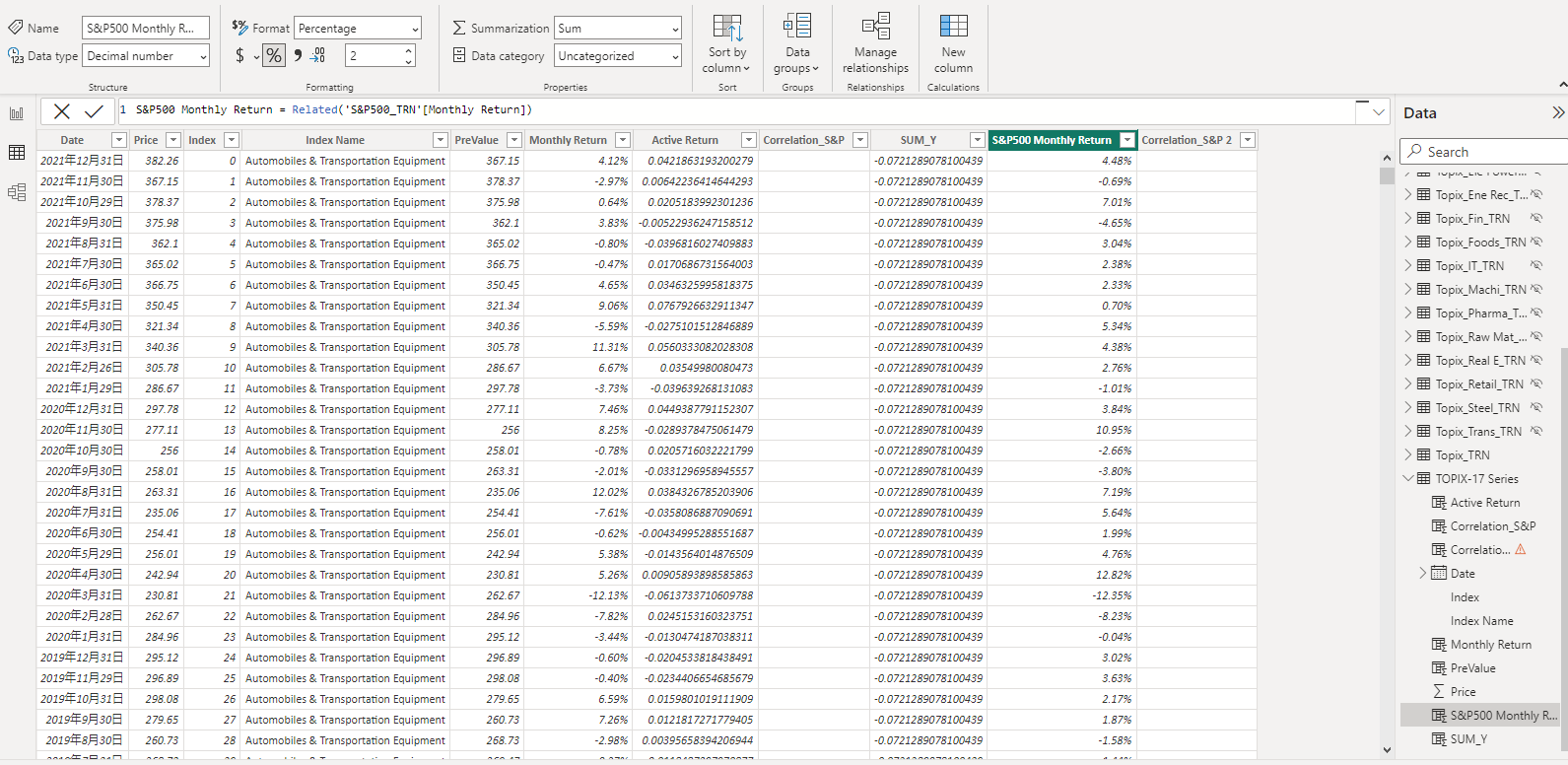Collapse the TOPIX-17 Series table

(x=1408, y=479)
